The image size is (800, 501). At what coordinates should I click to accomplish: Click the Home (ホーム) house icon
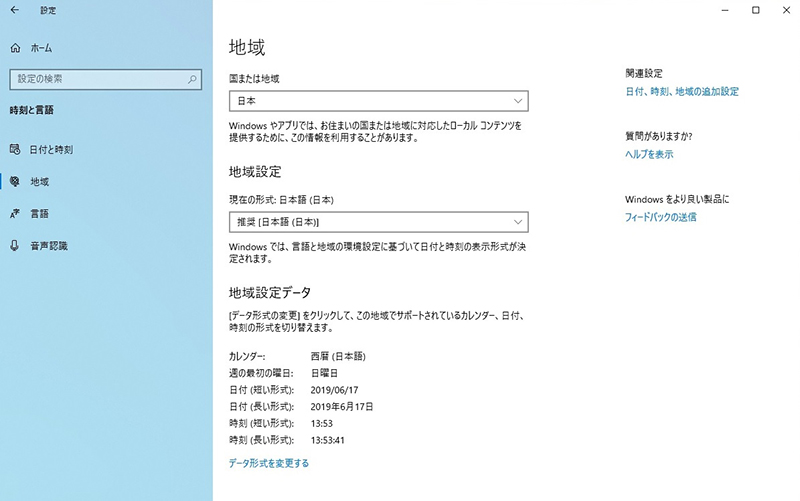pos(16,48)
